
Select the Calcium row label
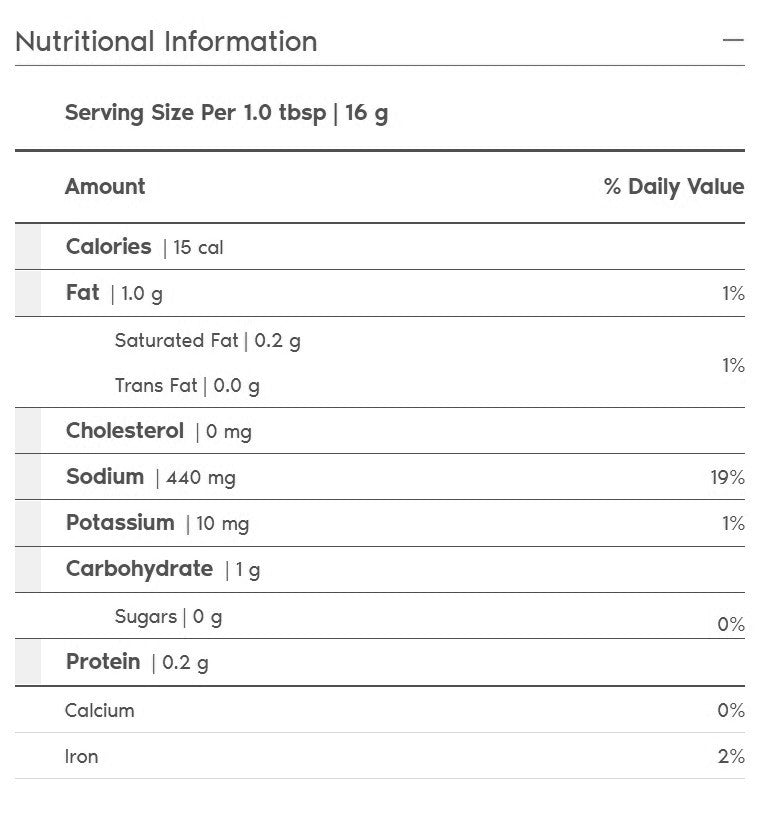(99, 710)
